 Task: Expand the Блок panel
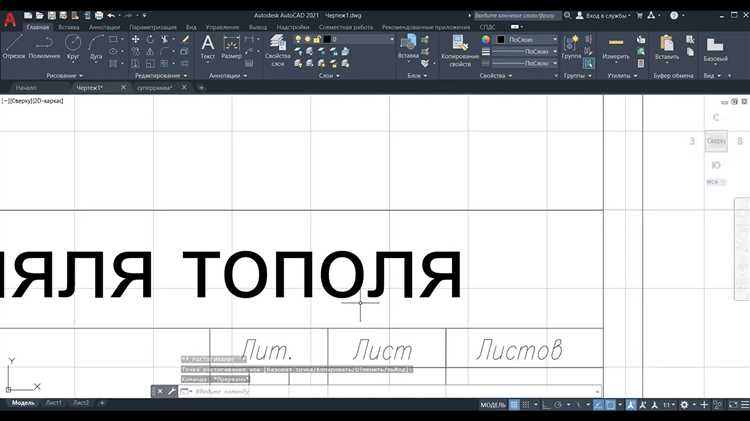tap(417, 76)
